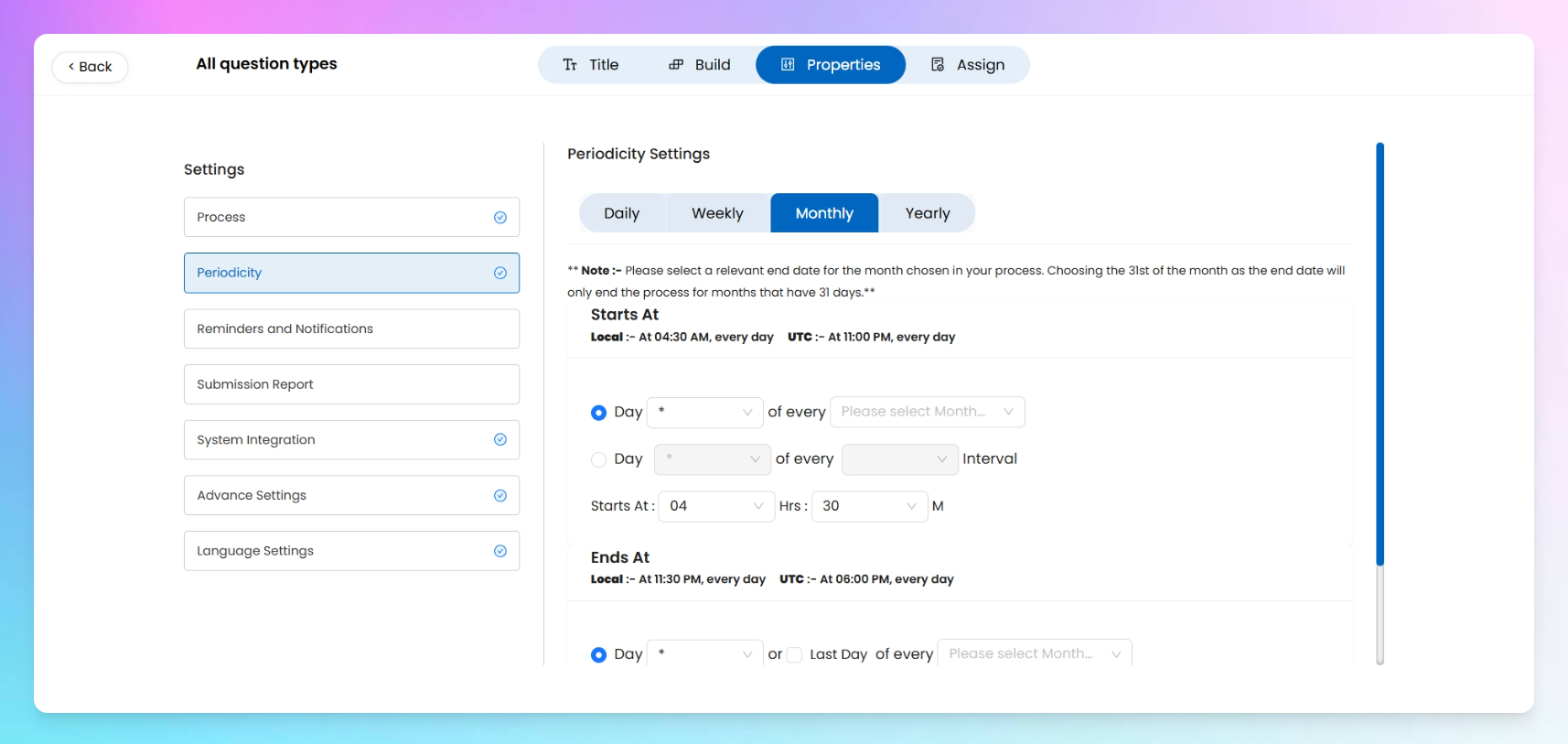Open Process settings
Screen dimensions: 1568x744
pos(351,217)
